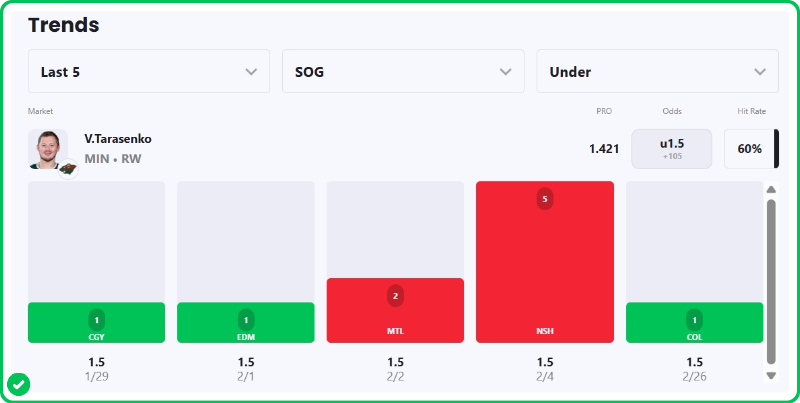Click the green checkmark icon in corner
Screen dimensions: 800x403
(18, 384)
